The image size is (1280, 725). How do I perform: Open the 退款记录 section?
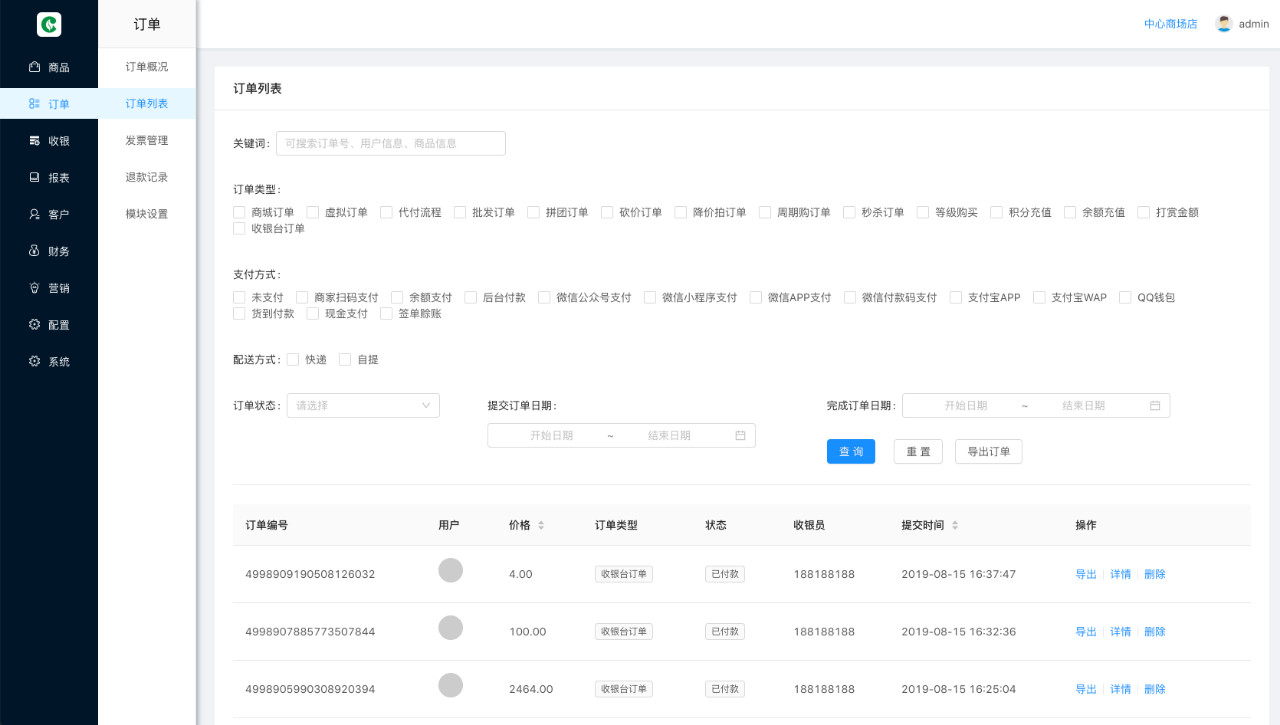(145, 177)
